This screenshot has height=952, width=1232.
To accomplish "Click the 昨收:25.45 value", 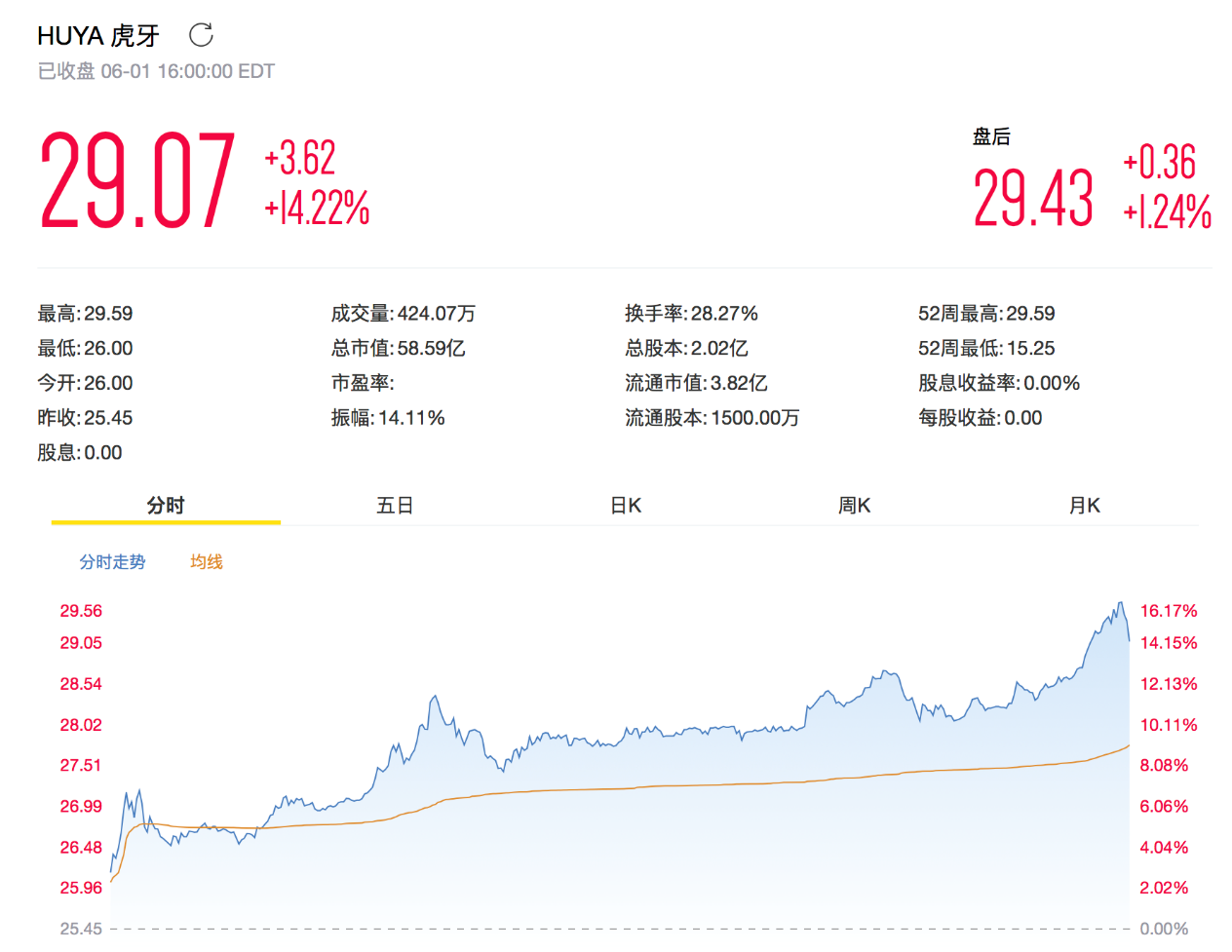I will pos(85,418).
